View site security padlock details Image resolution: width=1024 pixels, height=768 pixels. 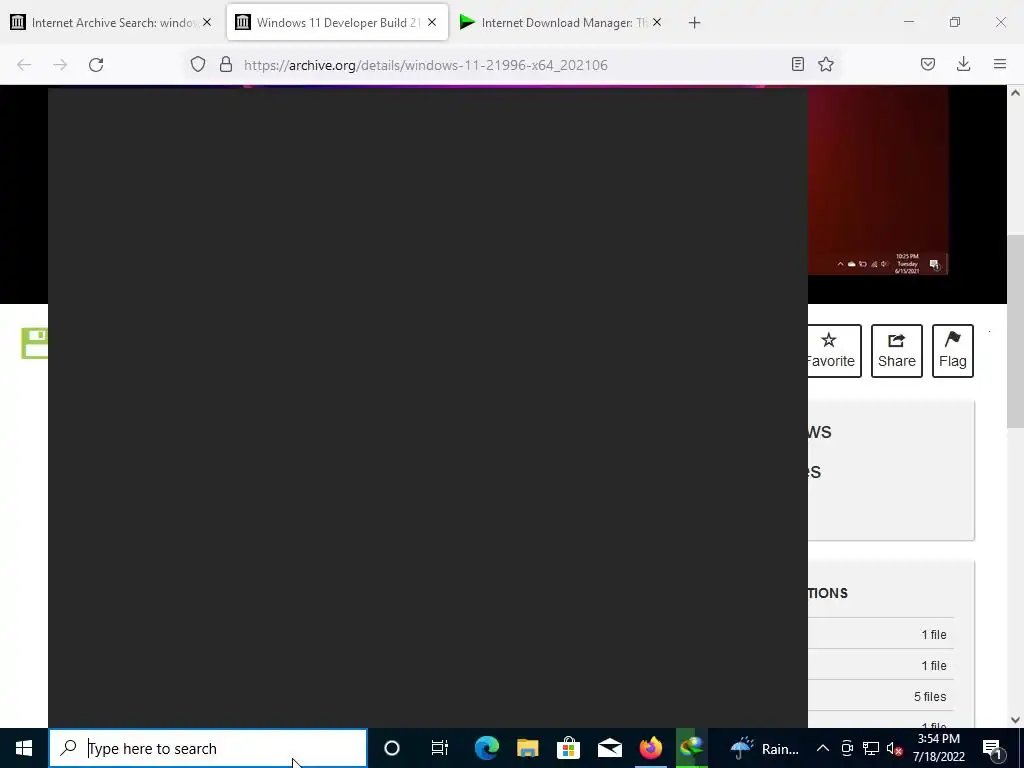point(226,65)
